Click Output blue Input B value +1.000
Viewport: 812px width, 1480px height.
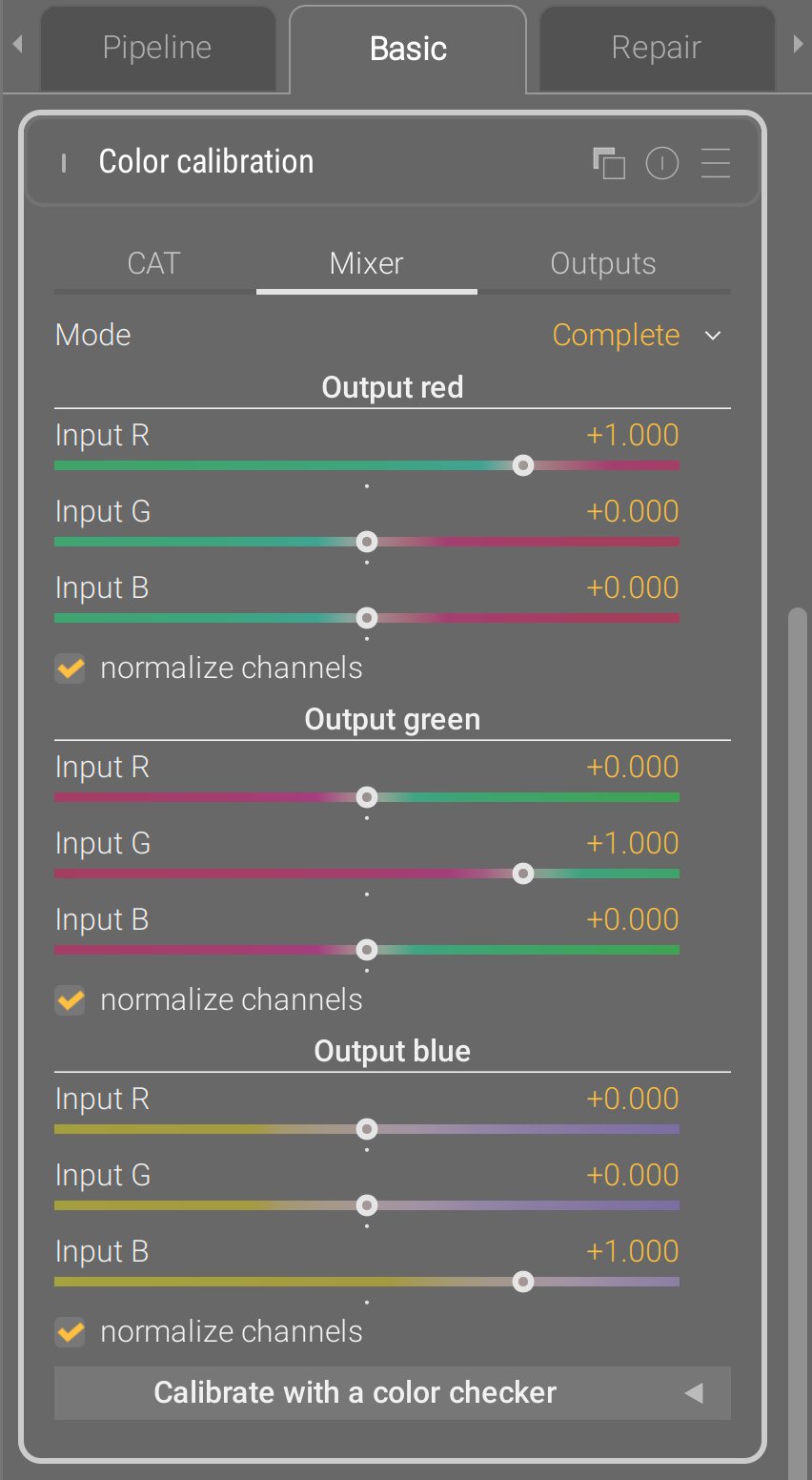(632, 1251)
